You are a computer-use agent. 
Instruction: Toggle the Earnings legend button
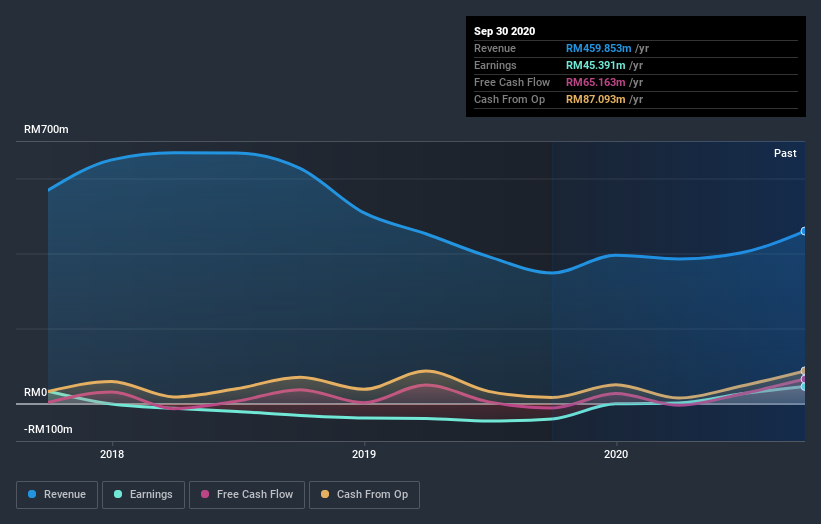[x=143, y=495]
